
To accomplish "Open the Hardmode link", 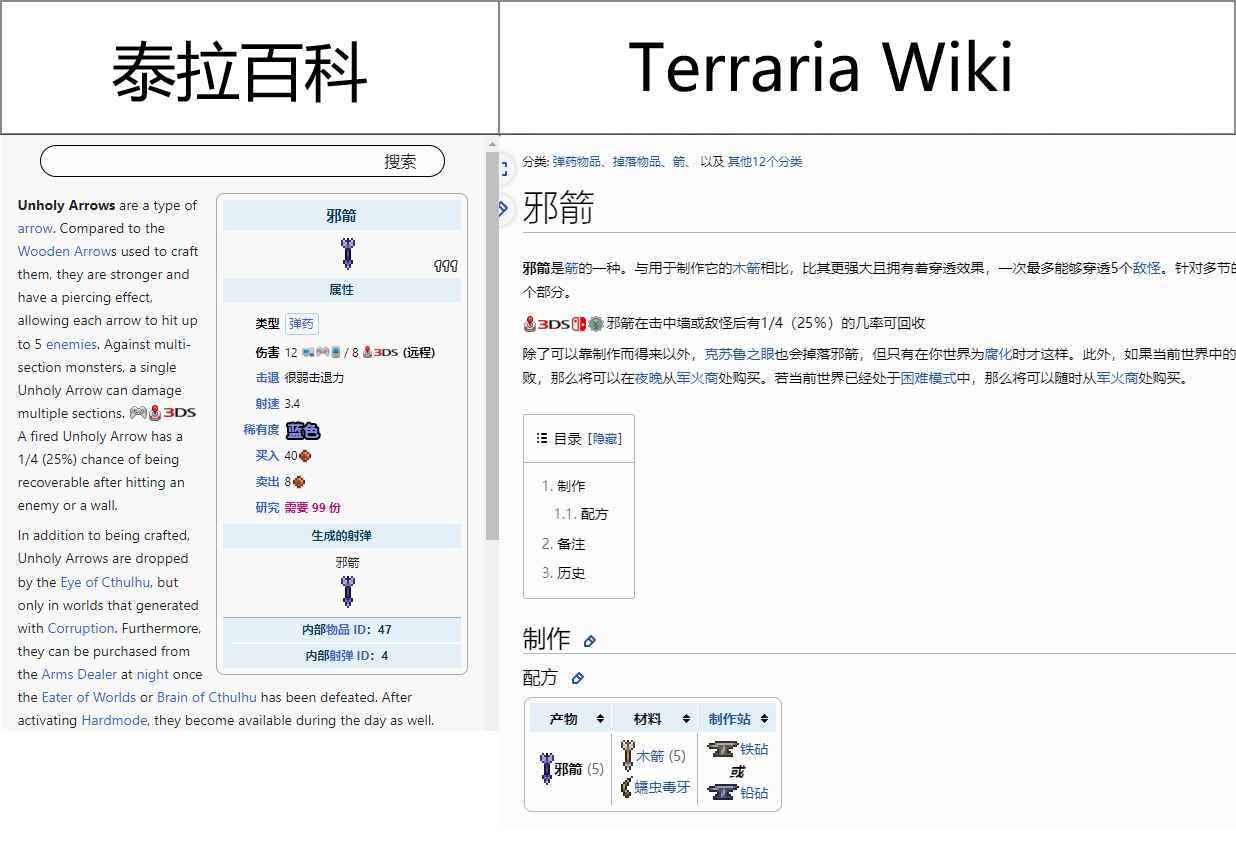I will (x=115, y=720).
